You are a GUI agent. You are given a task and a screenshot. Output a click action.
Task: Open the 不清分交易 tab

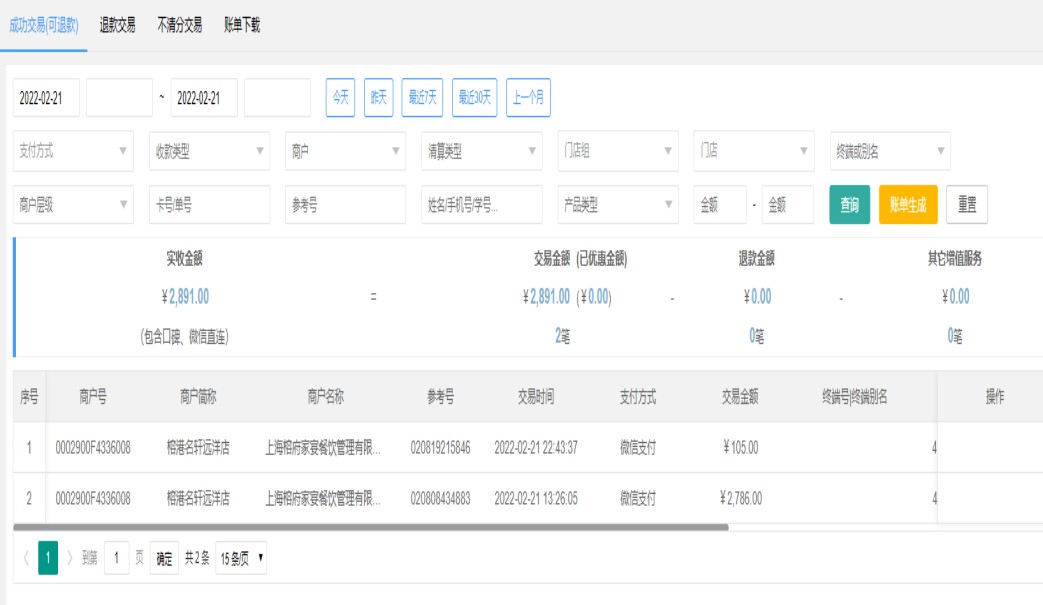(x=179, y=26)
